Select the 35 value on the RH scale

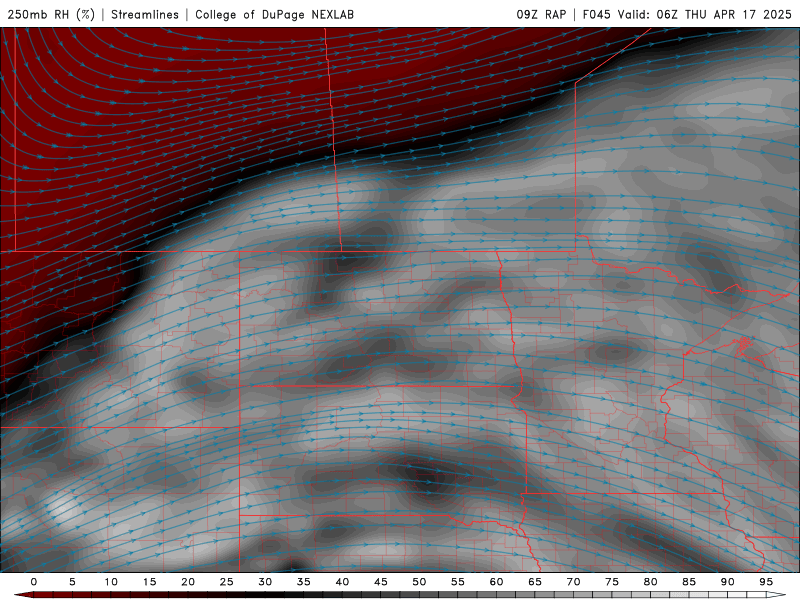(x=304, y=582)
